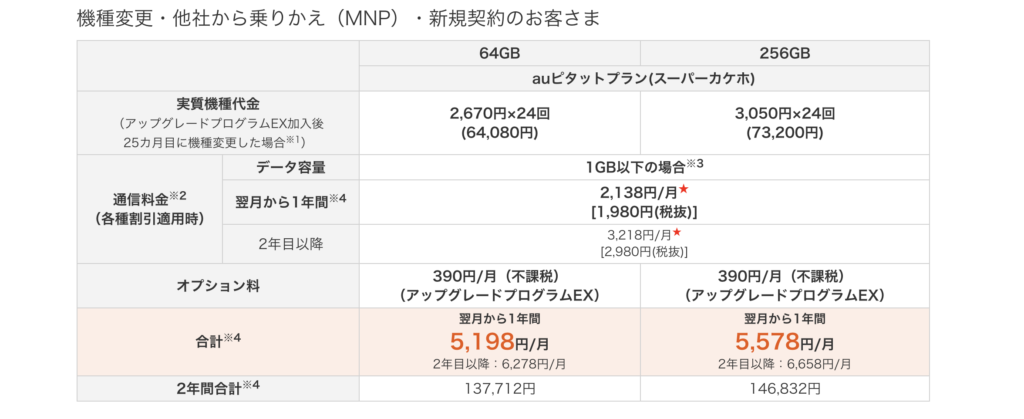Click the red star next to 2,138円/月
This screenshot has height=419, width=1024.
684,189
